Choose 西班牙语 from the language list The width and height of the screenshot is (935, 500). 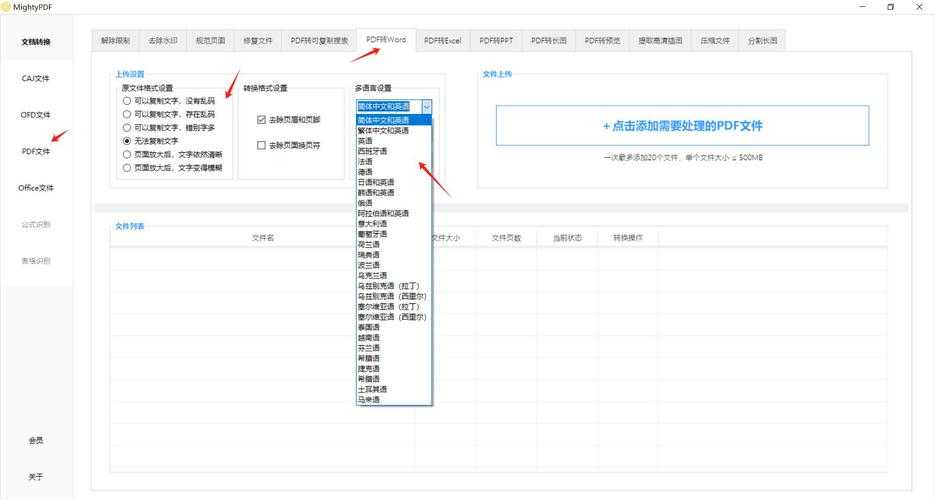(394, 151)
